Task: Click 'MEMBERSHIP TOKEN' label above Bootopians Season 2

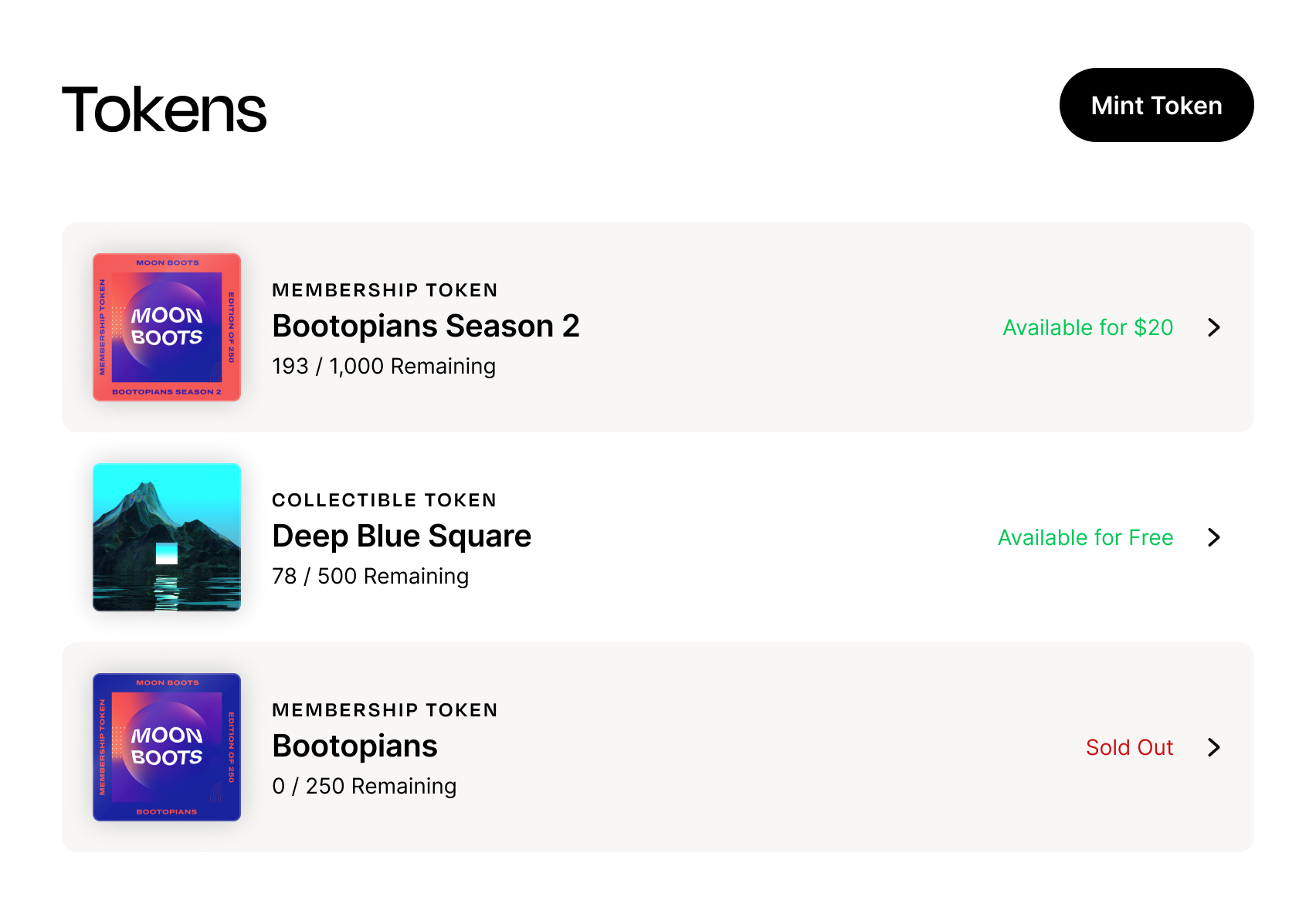Action: click(385, 290)
